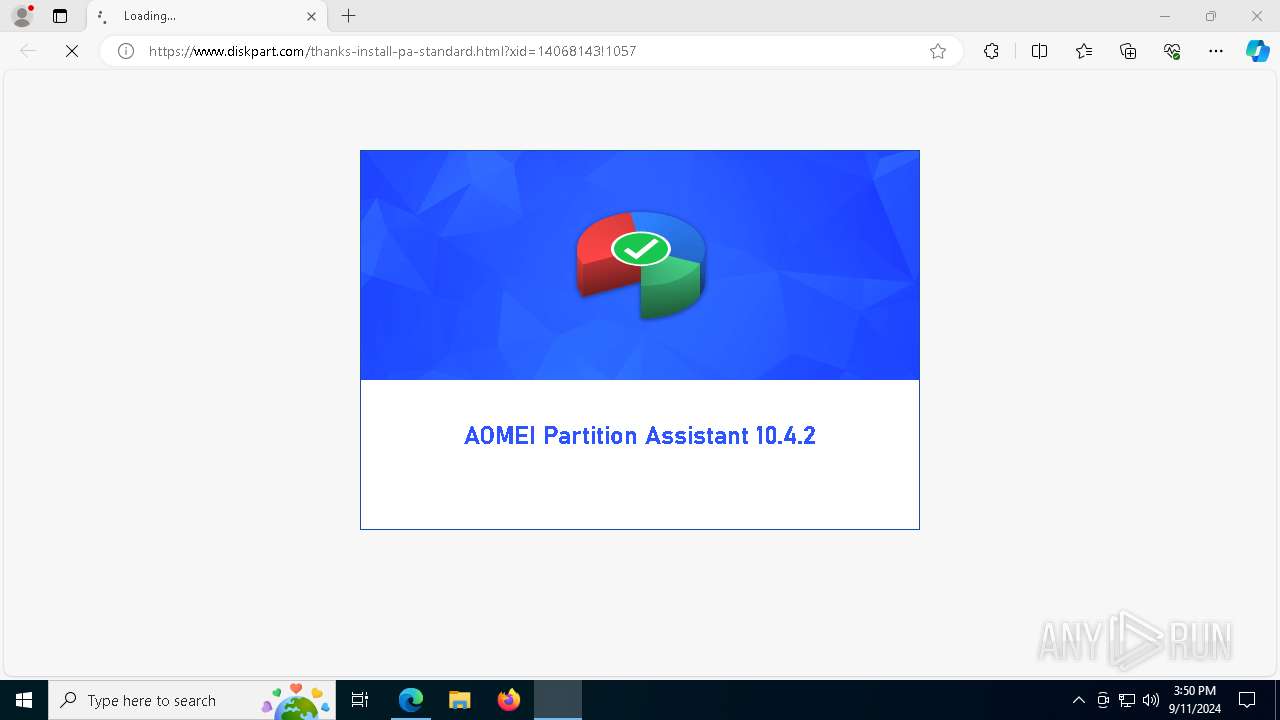Open File Explorer from the taskbar
1280x720 pixels.
(460, 700)
